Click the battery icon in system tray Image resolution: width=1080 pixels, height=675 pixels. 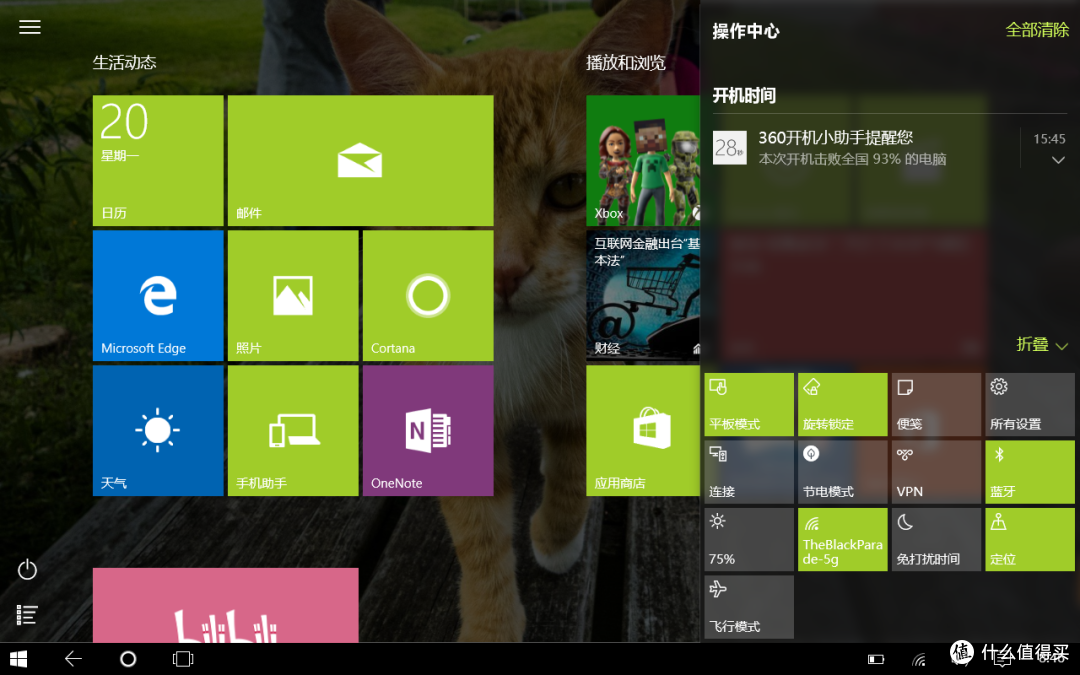point(876,659)
